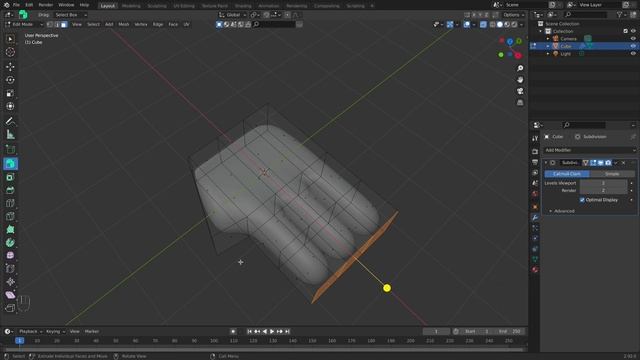640x360 pixels.
Task: Toggle camera view icon in viewport
Action: 520,91
